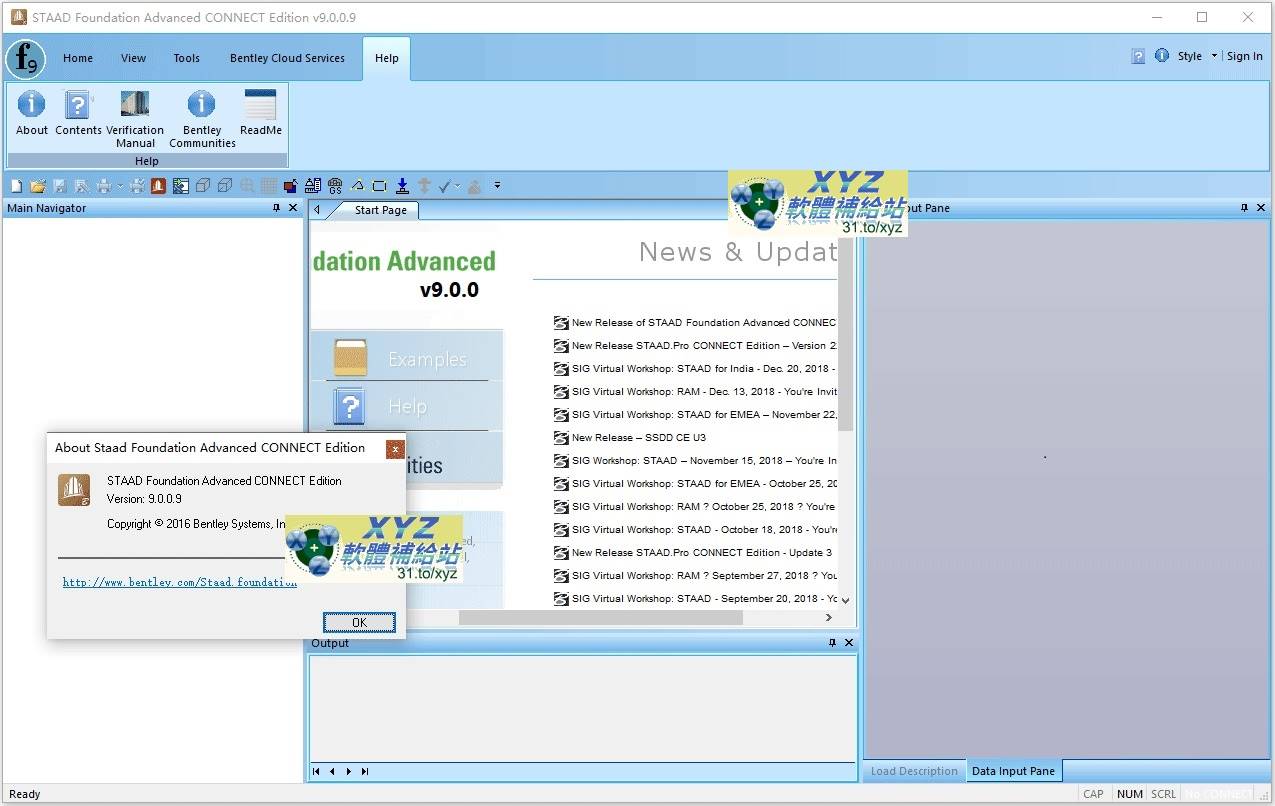Click the picture/image toolbar icon next to orange building

pos(181,186)
